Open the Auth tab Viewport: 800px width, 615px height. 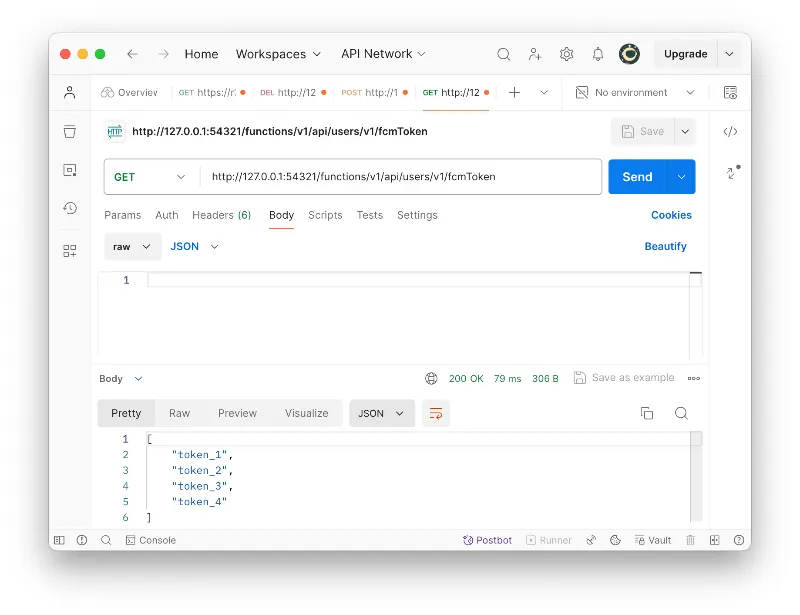167,215
